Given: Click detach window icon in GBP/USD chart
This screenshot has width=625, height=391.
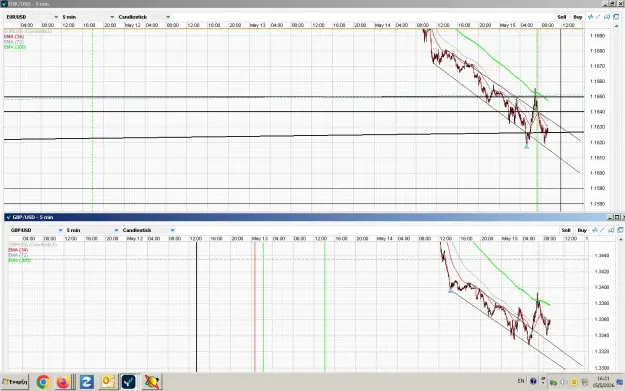Looking at the screenshot, I should [x=621, y=230].
